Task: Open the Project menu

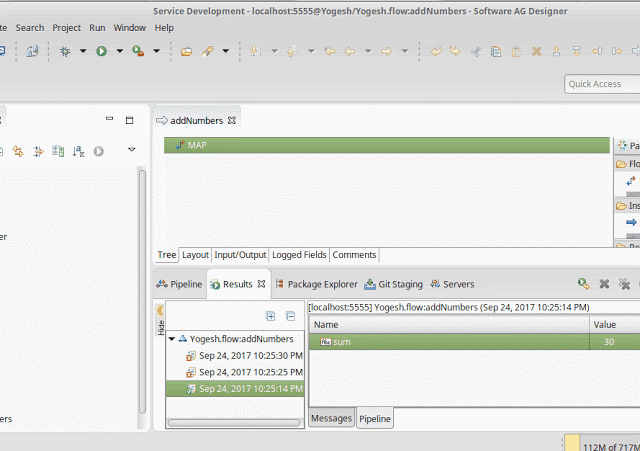Action: 66,28
